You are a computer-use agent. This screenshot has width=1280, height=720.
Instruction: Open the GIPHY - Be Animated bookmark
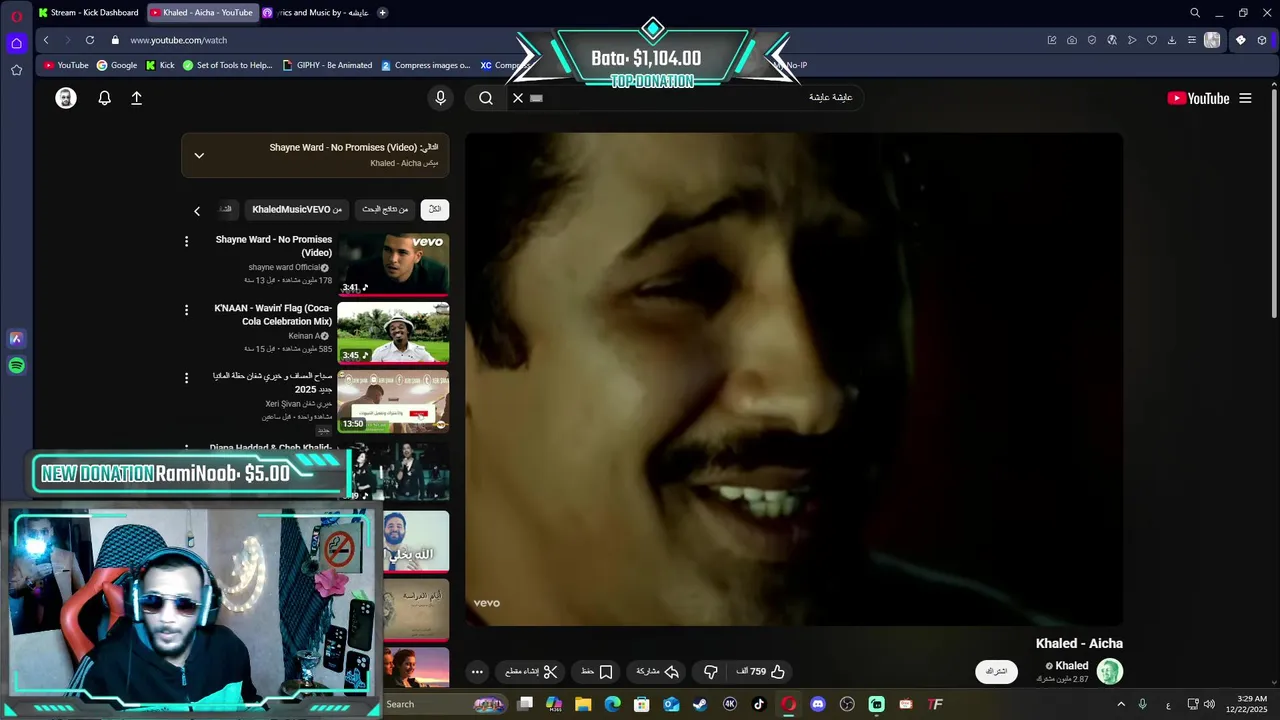click(327, 65)
